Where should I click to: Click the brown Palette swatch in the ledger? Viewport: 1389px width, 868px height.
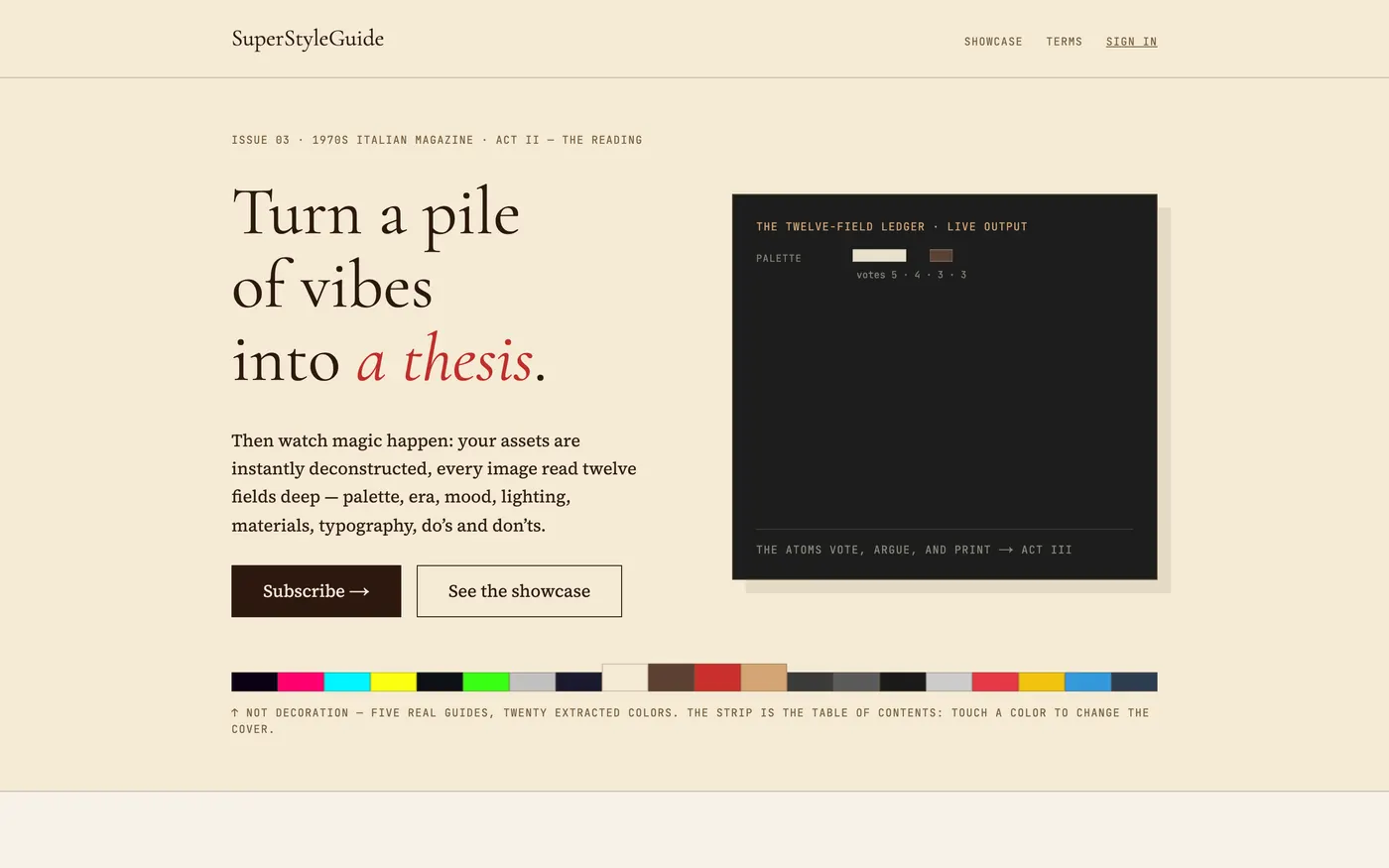(941, 256)
